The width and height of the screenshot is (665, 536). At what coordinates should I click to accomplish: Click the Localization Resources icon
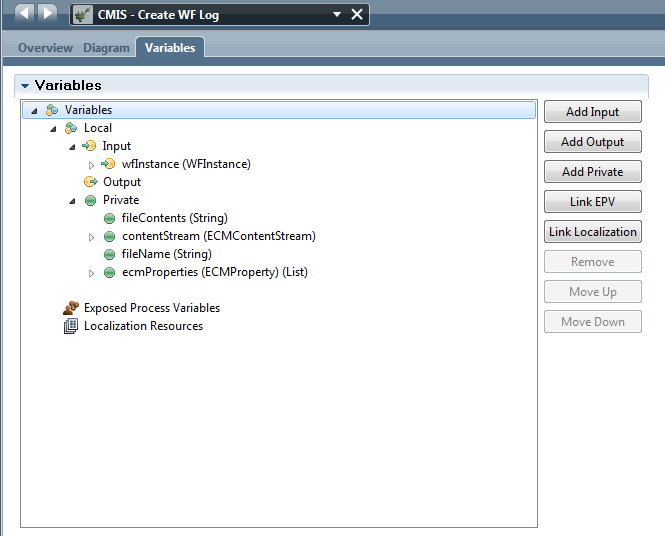[x=71, y=326]
